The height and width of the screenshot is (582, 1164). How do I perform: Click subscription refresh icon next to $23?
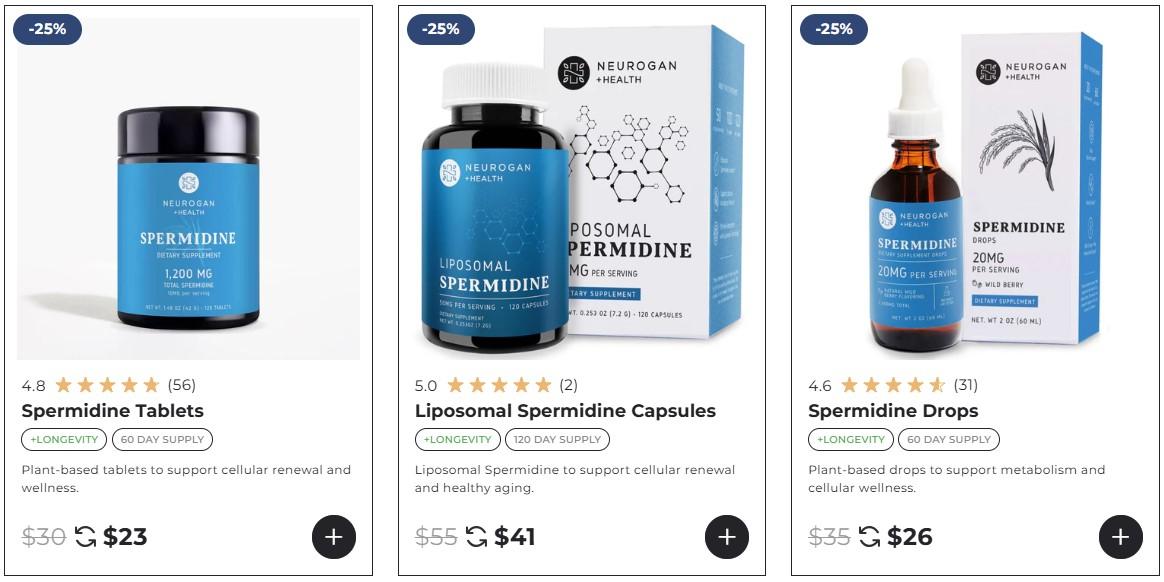[x=85, y=536]
